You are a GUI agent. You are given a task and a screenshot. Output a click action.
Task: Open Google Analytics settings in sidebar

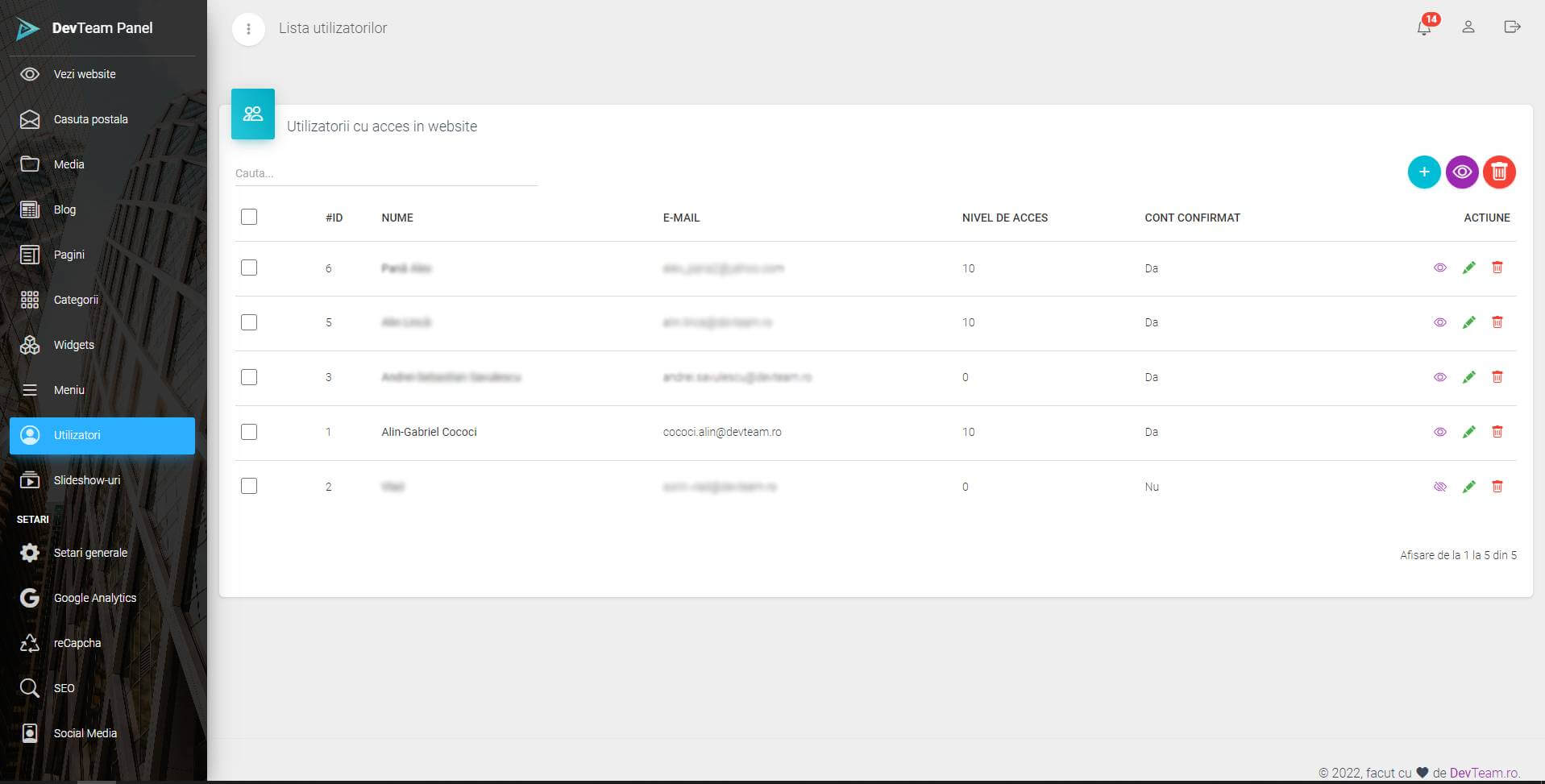click(x=94, y=598)
